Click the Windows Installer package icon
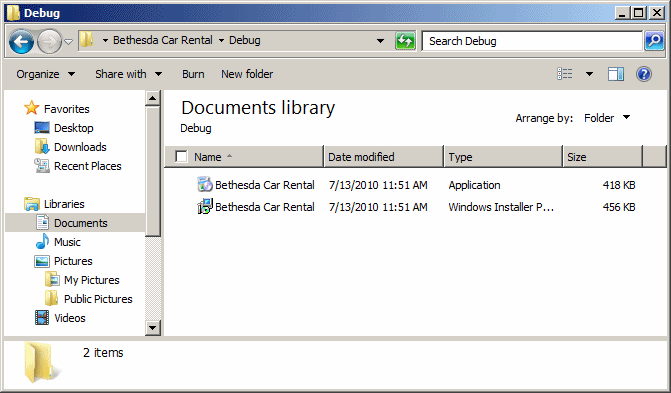671x393 pixels. 205,206
